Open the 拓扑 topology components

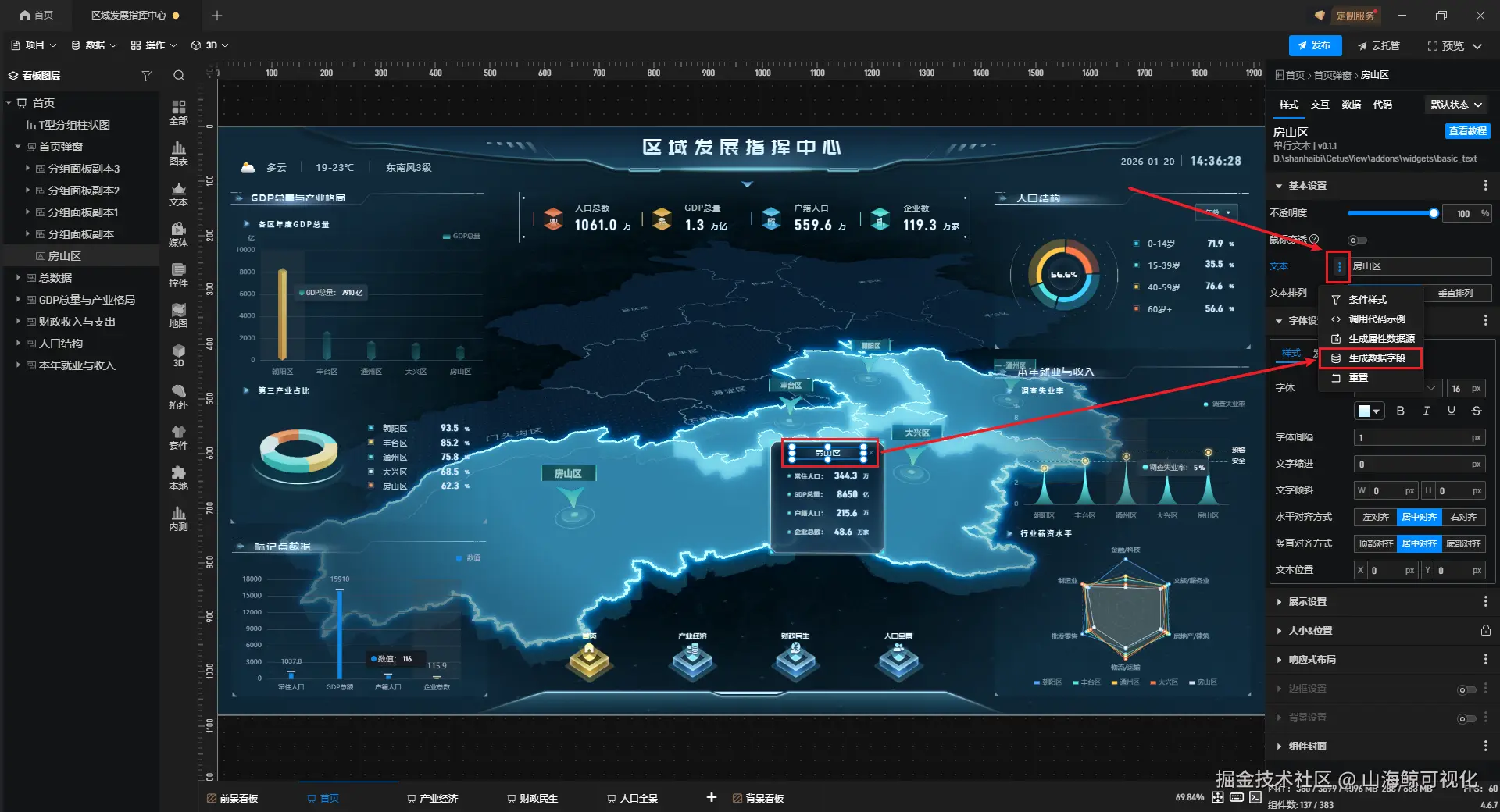click(x=179, y=396)
